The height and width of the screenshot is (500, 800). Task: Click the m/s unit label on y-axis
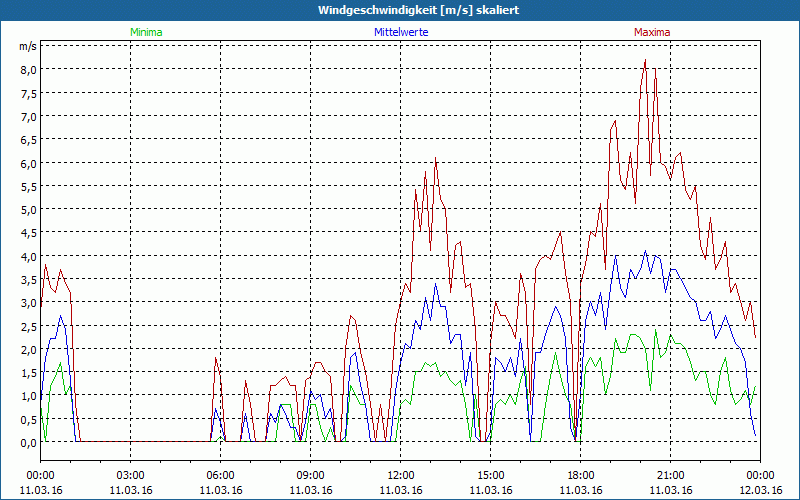coord(27,46)
